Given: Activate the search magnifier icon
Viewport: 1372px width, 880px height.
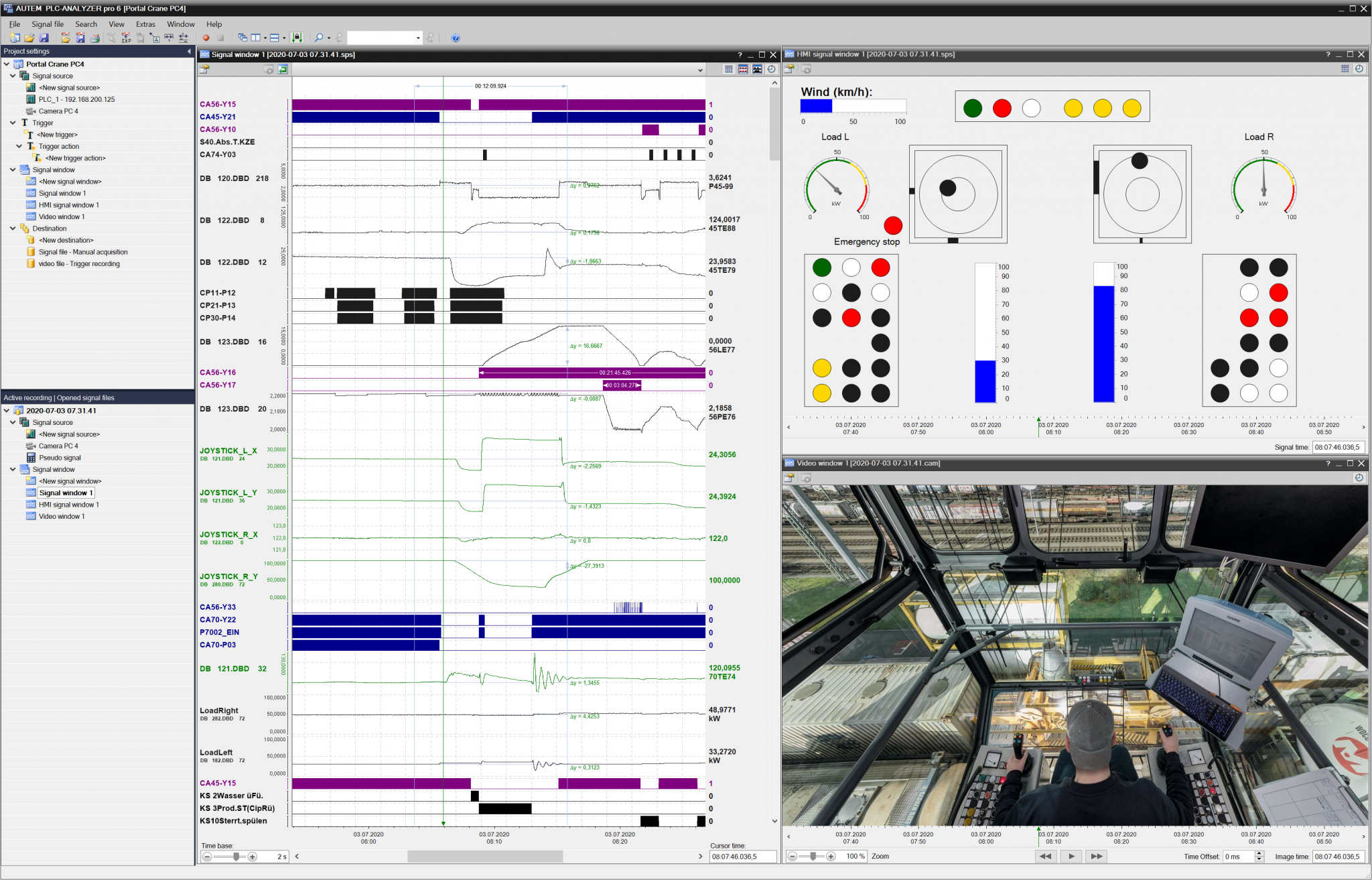Looking at the screenshot, I should coord(320,38).
